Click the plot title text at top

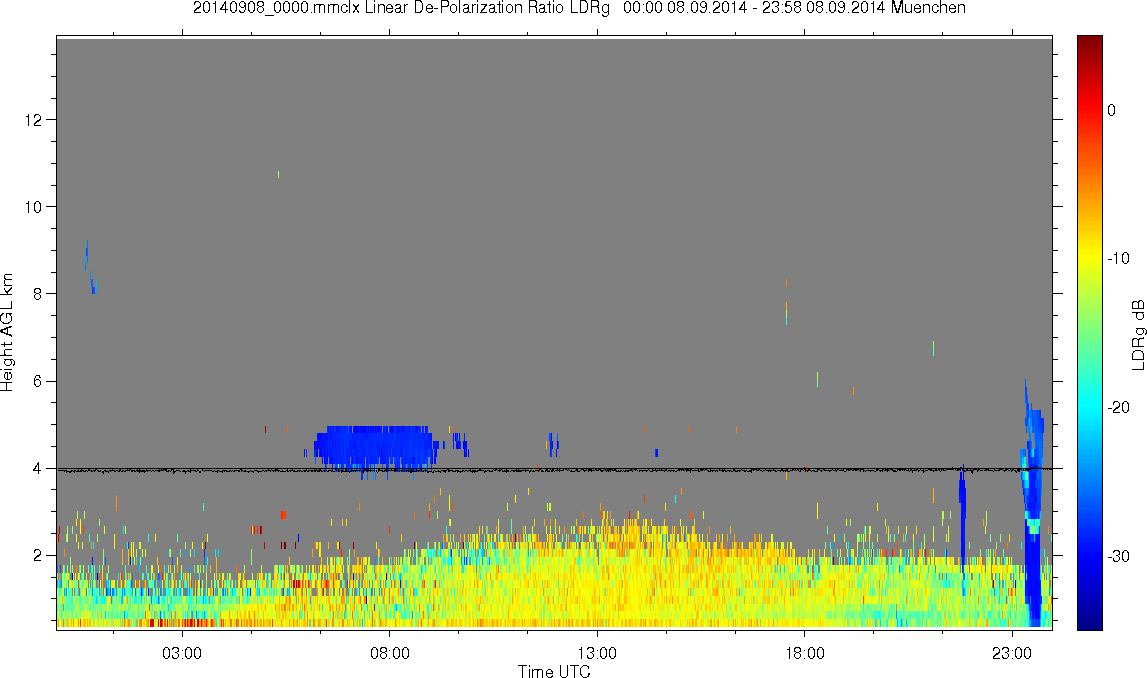[x=579, y=8]
